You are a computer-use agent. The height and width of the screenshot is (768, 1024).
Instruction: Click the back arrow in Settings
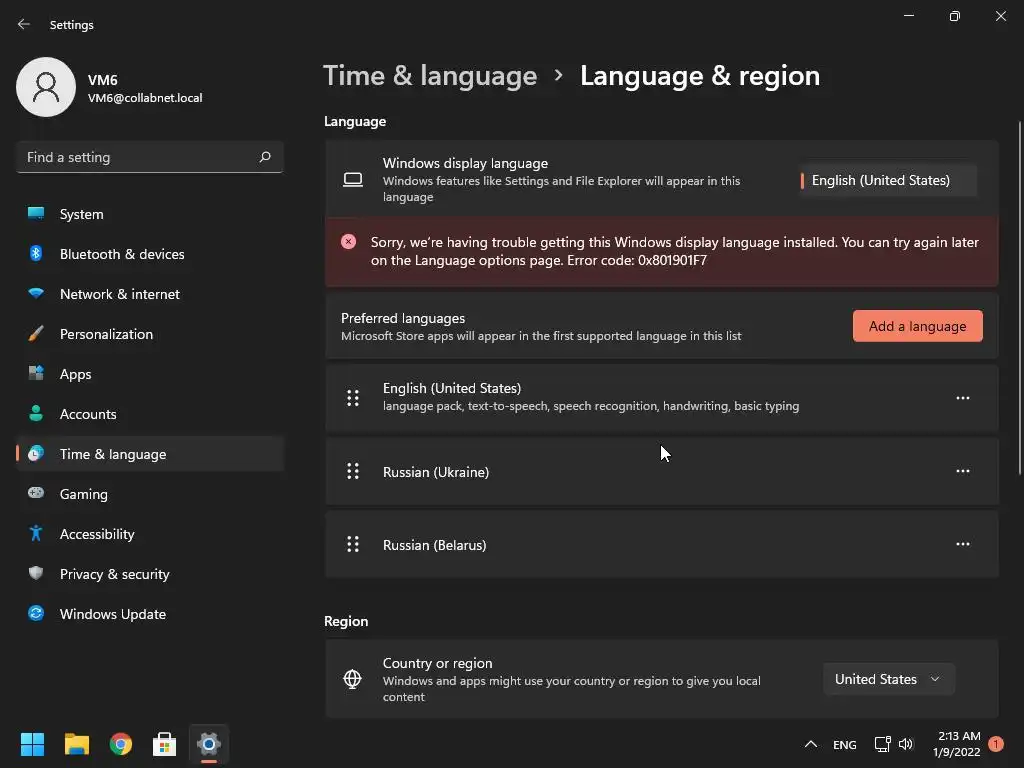(24, 24)
